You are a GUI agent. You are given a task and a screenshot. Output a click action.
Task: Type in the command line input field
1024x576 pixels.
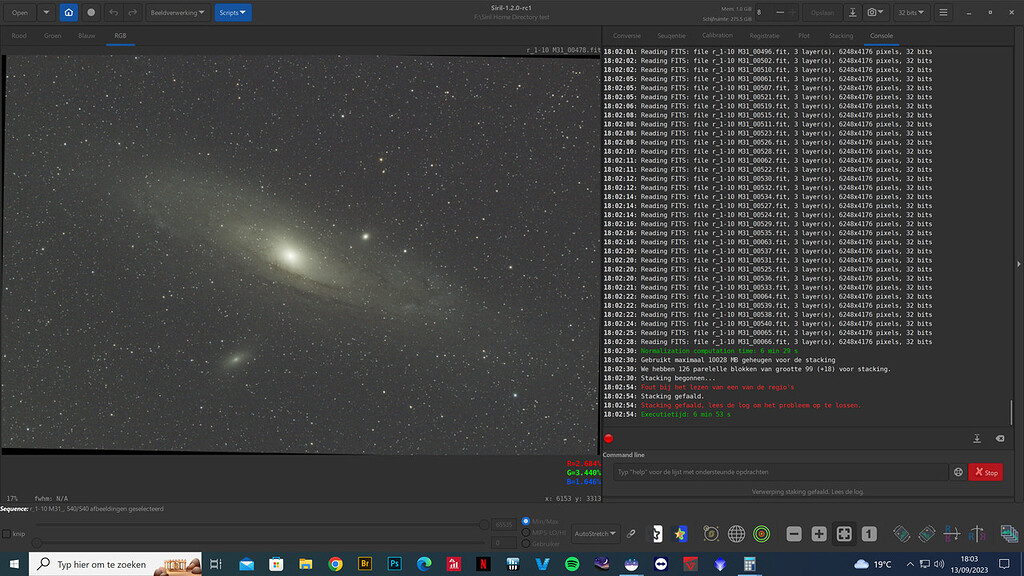[x=780, y=470]
